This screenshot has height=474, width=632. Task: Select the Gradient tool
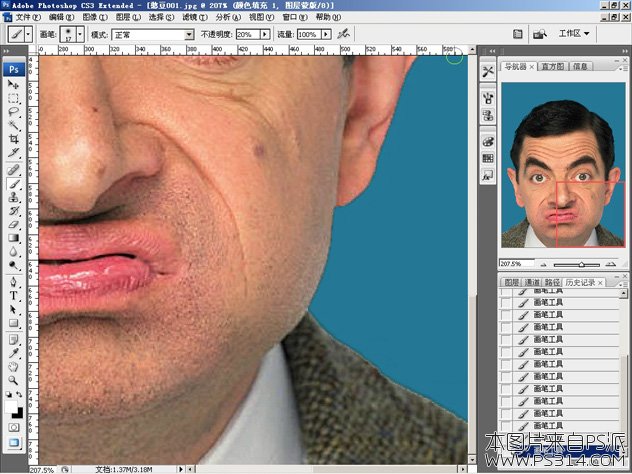pyautogui.click(x=14, y=238)
